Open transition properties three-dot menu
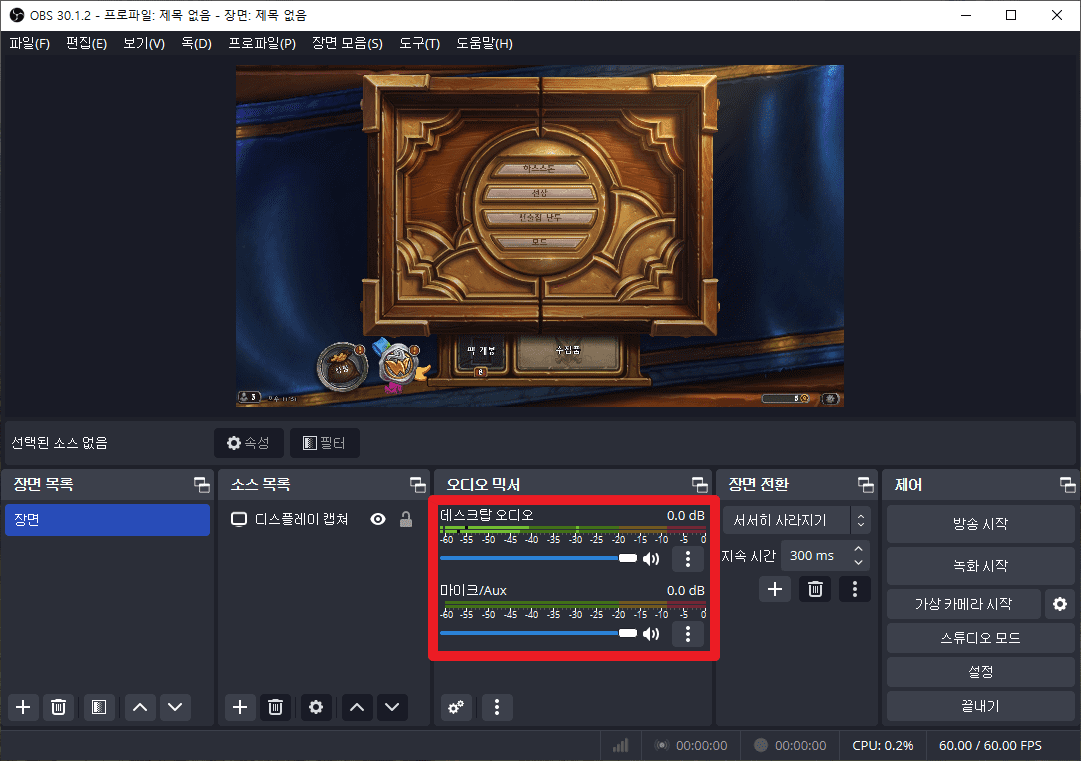Viewport: 1081px width, 761px height. 855,589
